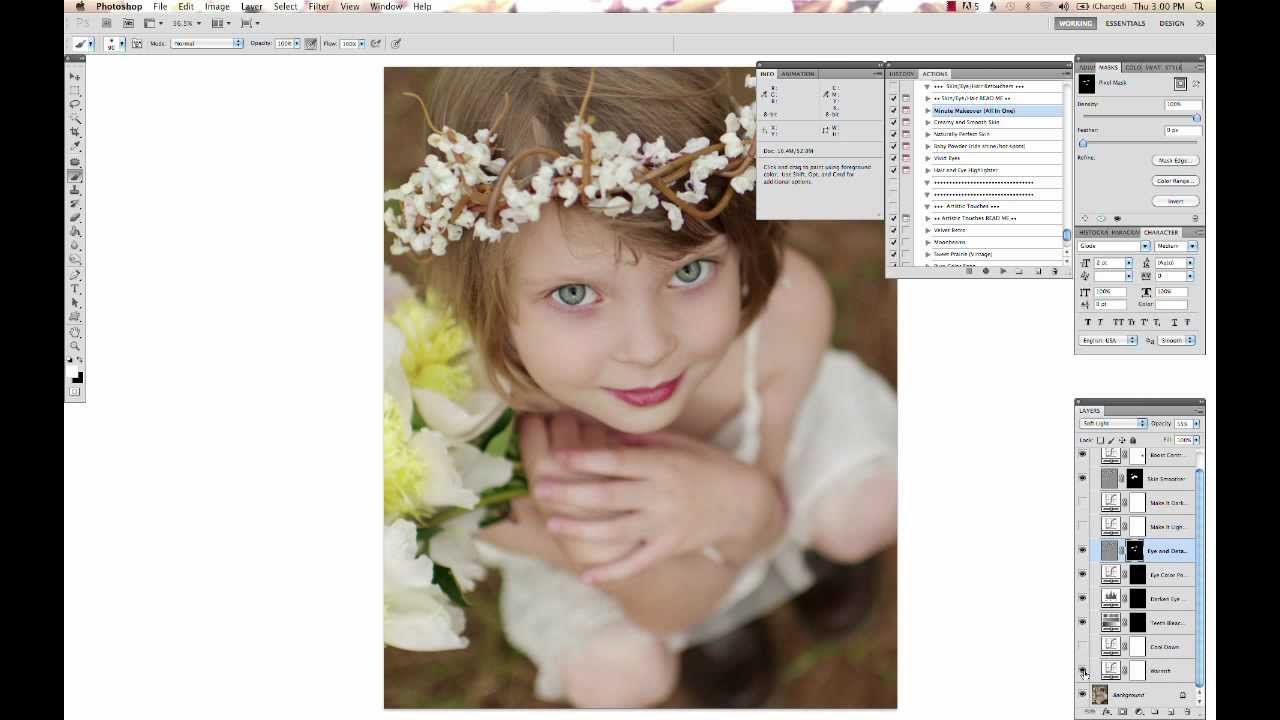Viewport: 1280px width, 720px height.
Task: Open the Window menu
Action: pos(386,6)
